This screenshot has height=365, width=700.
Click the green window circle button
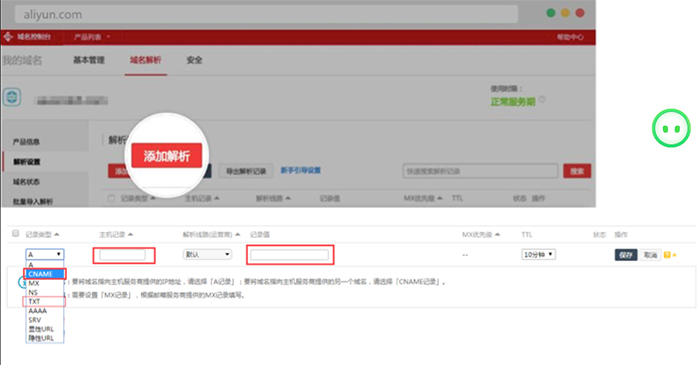tap(551, 13)
